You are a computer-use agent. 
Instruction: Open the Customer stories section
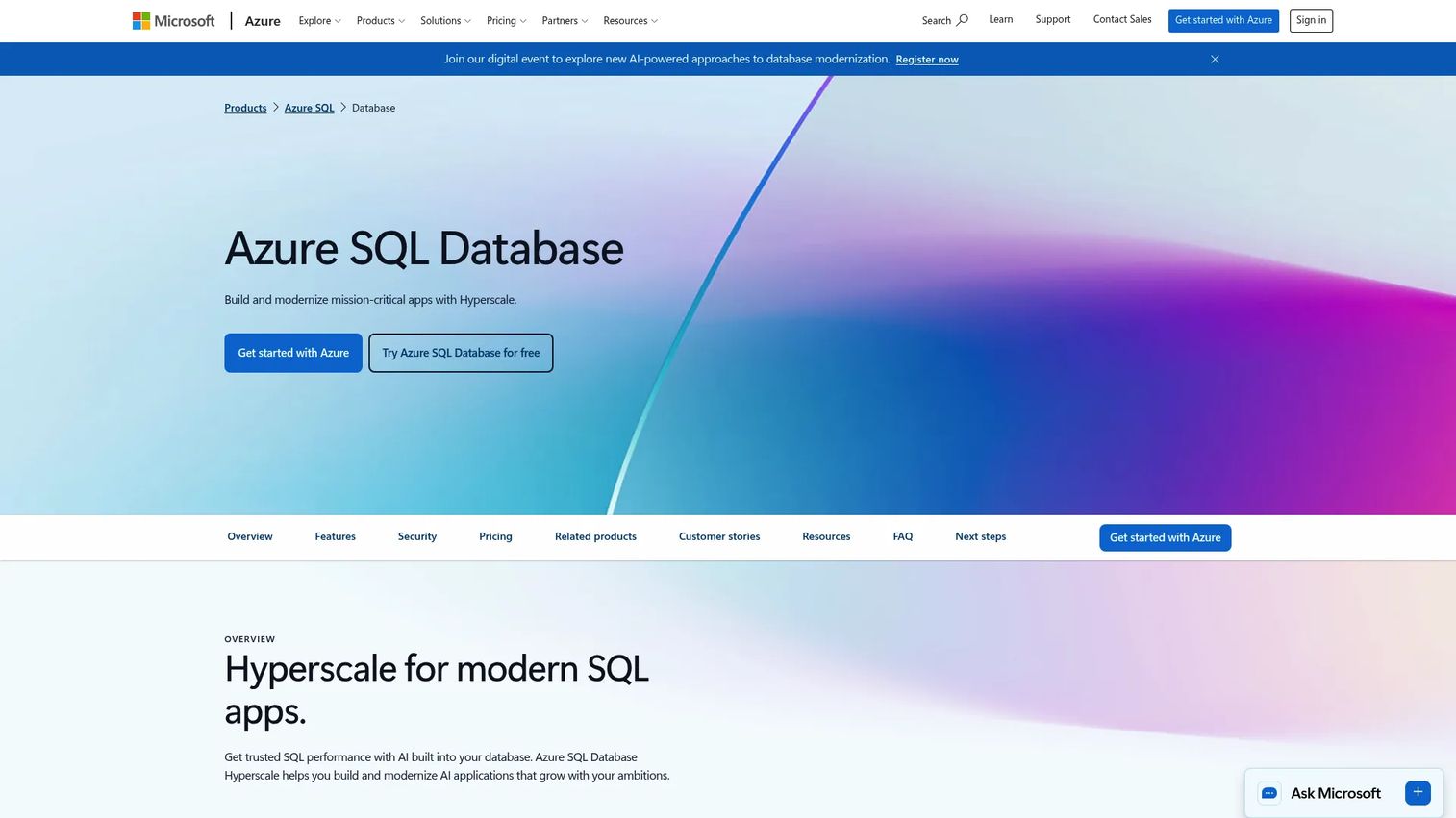719,536
